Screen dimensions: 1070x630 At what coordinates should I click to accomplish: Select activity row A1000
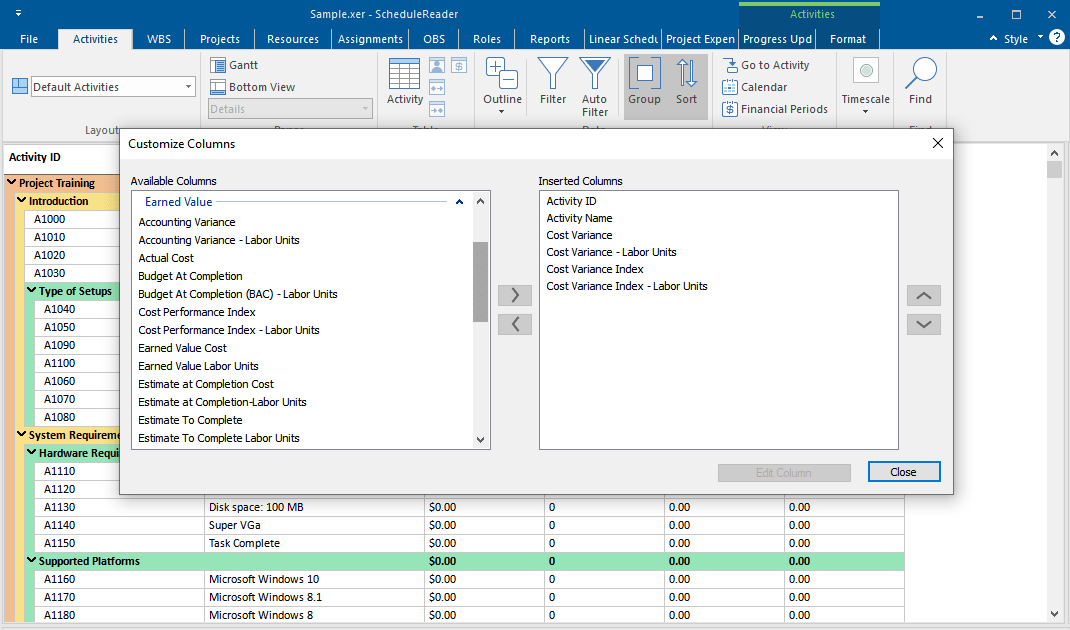click(50, 219)
